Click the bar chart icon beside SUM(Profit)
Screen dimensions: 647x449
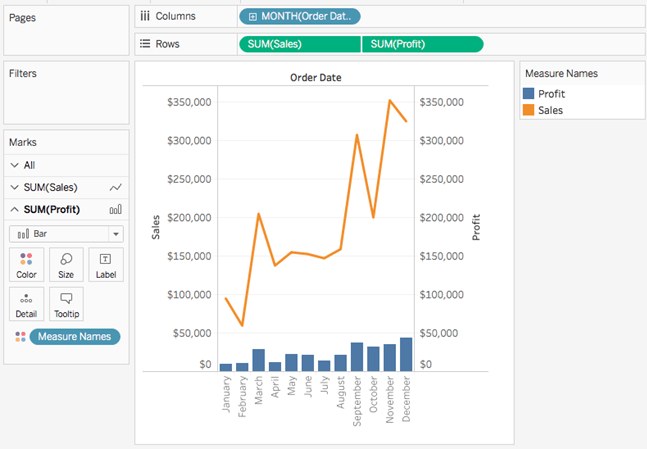point(115,209)
